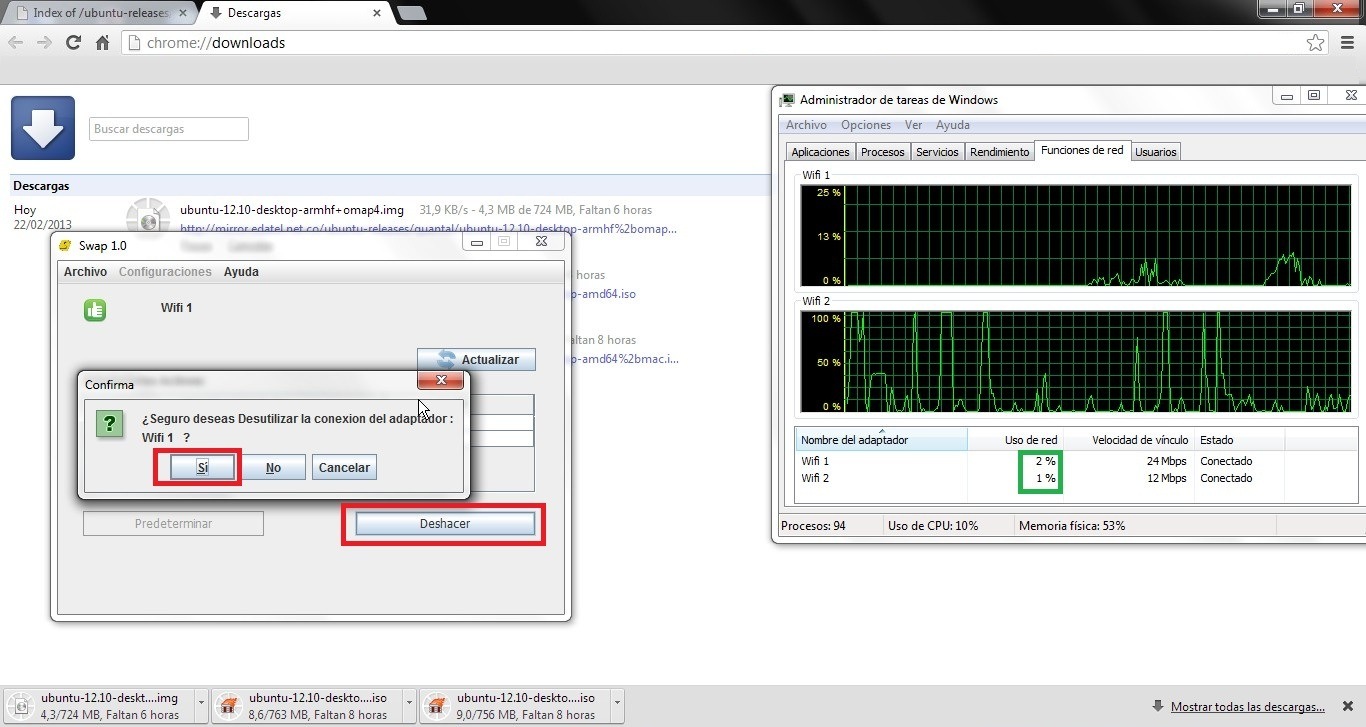Image resolution: width=1366 pixels, height=727 pixels.
Task: Open Ayuda menu in Task Manager
Action: pos(952,125)
